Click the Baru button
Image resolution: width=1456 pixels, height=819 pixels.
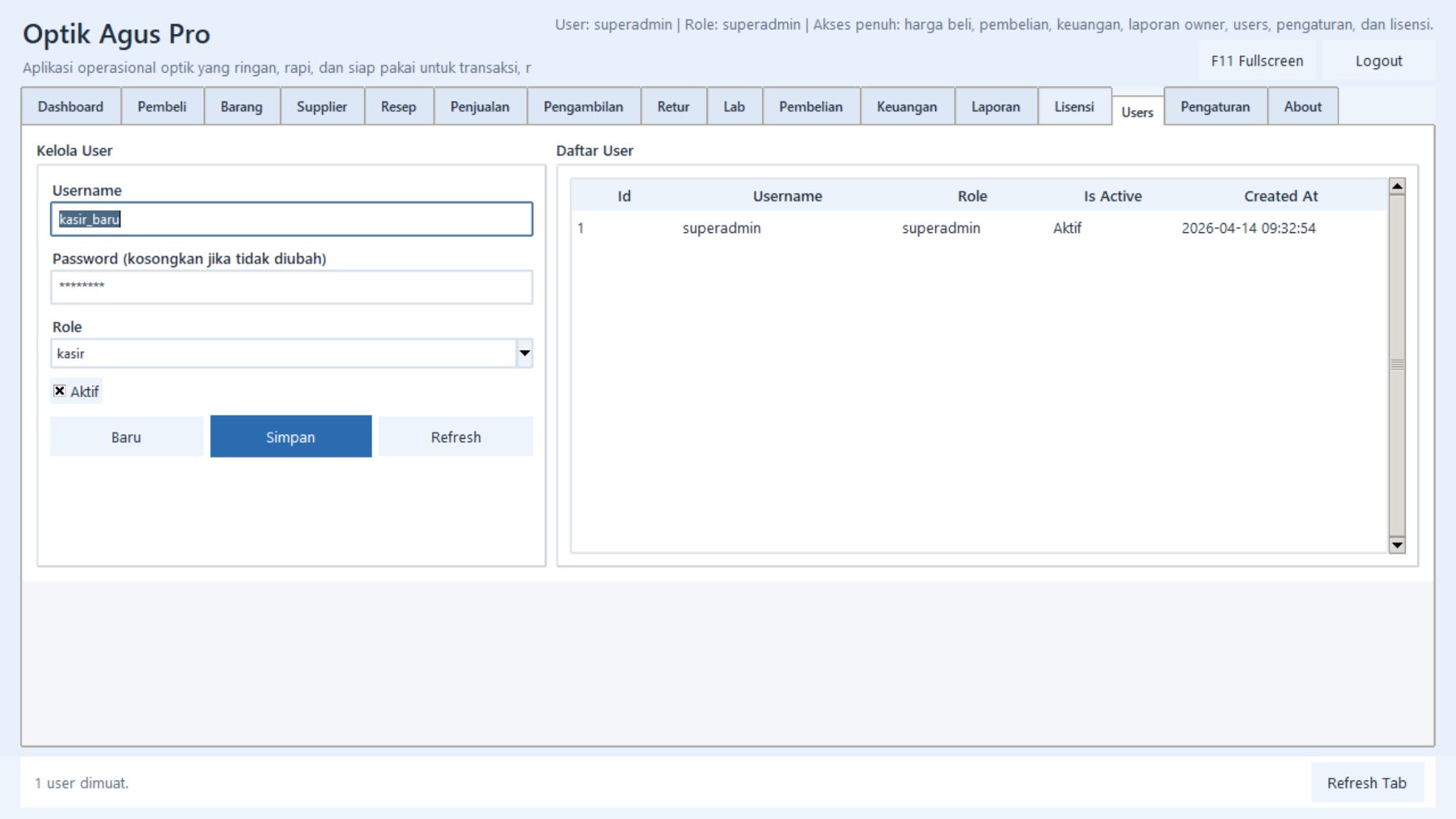(126, 437)
